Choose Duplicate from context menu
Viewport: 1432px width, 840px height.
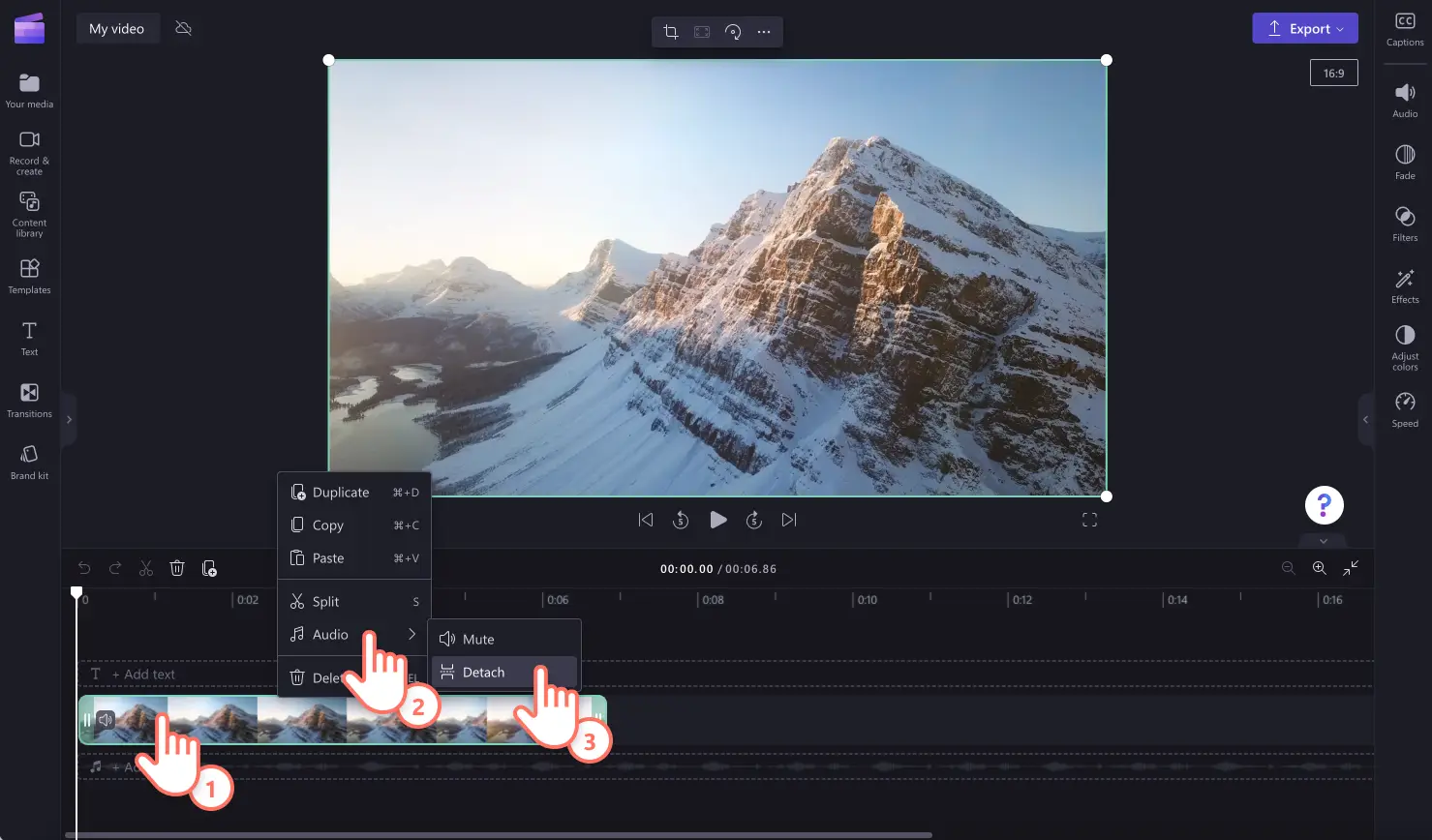354,492
